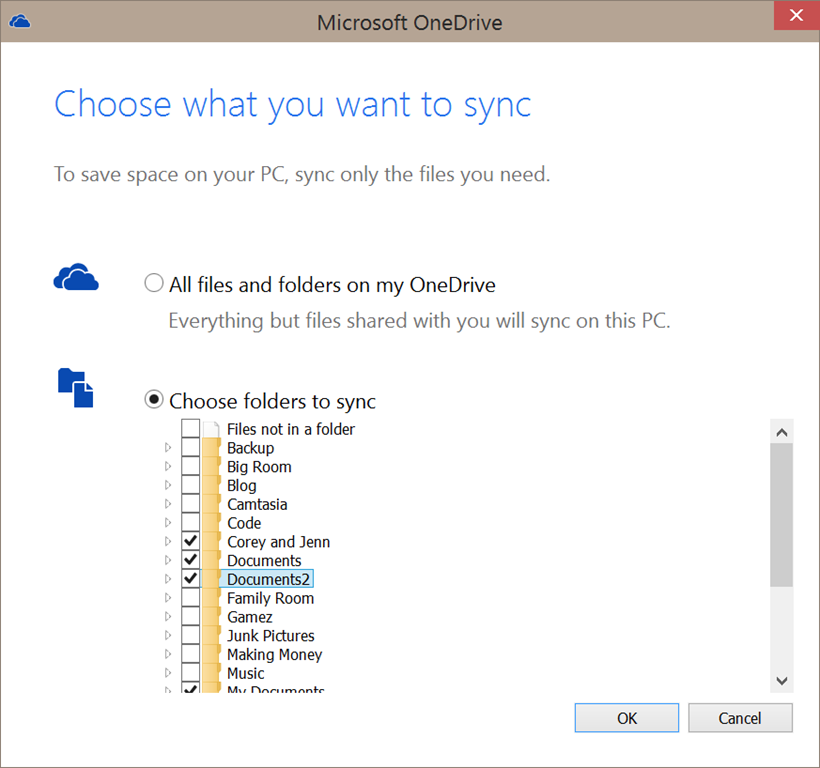Click the OneDrive cloud icon in the title bar

[20, 22]
